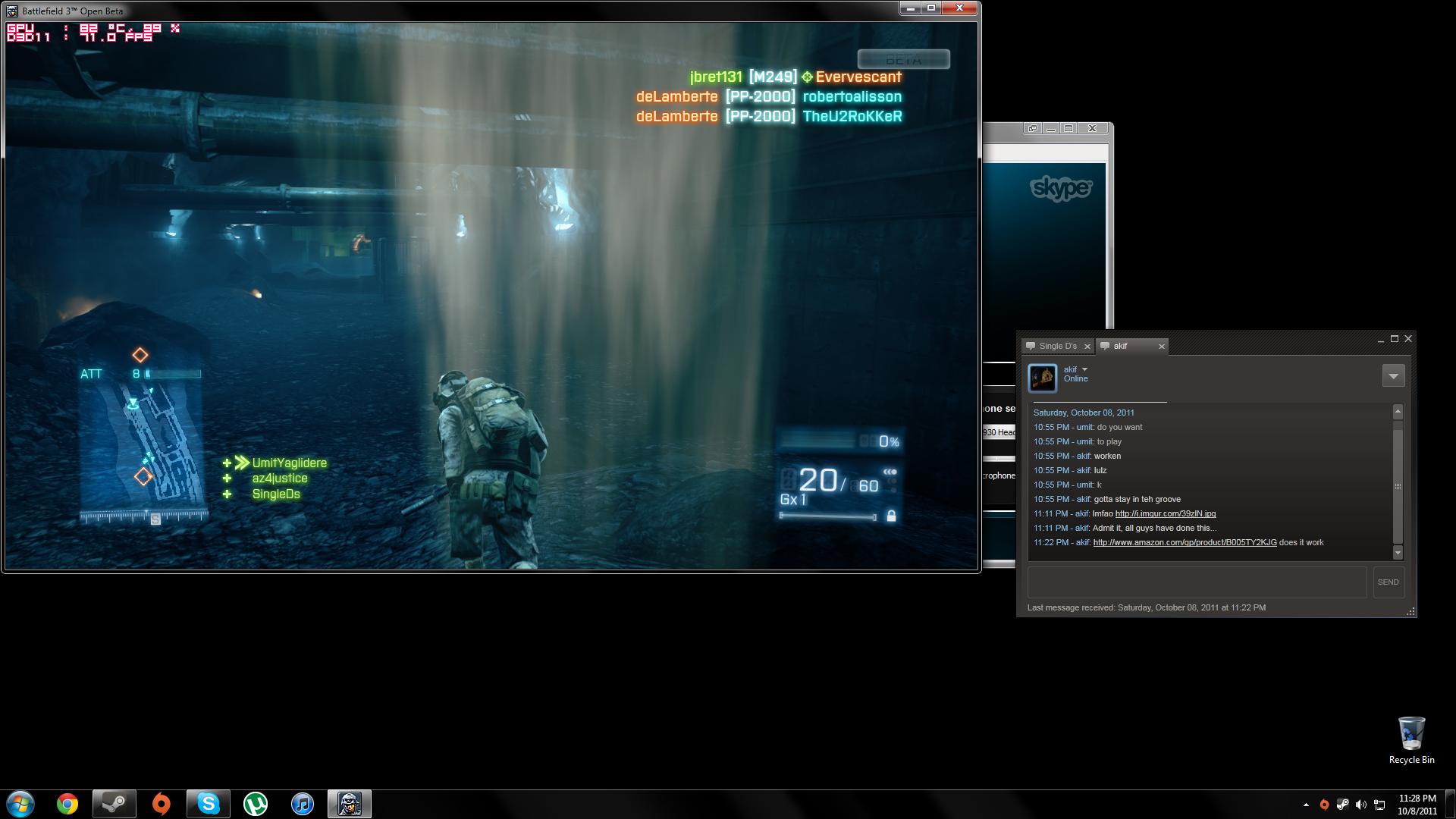
Task: Click the 'Saturday, October 08, 2011' date header
Action: point(1084,413)
